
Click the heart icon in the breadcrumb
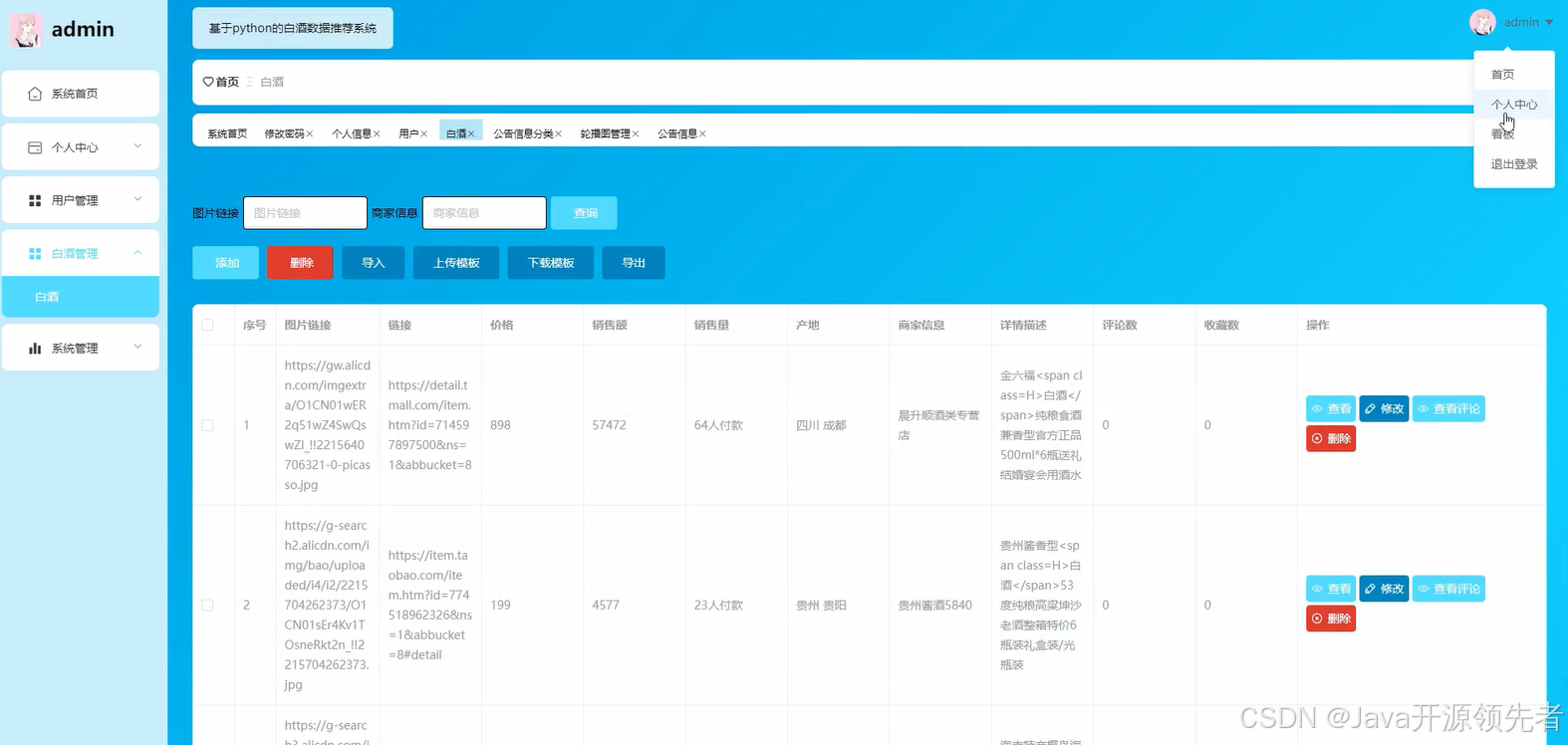point(208,82)
